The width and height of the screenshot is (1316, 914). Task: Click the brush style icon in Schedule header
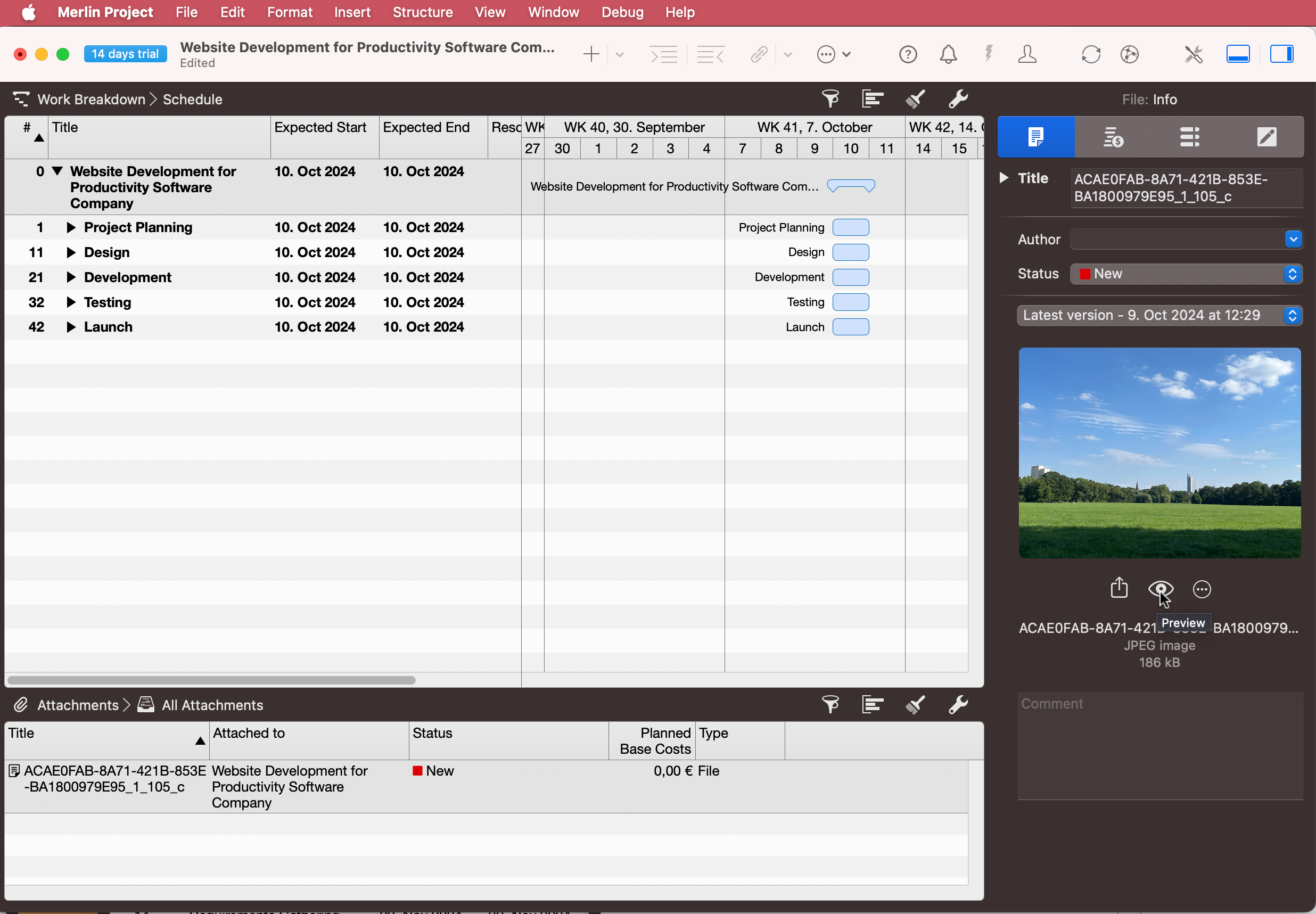(x=915, y=99)
